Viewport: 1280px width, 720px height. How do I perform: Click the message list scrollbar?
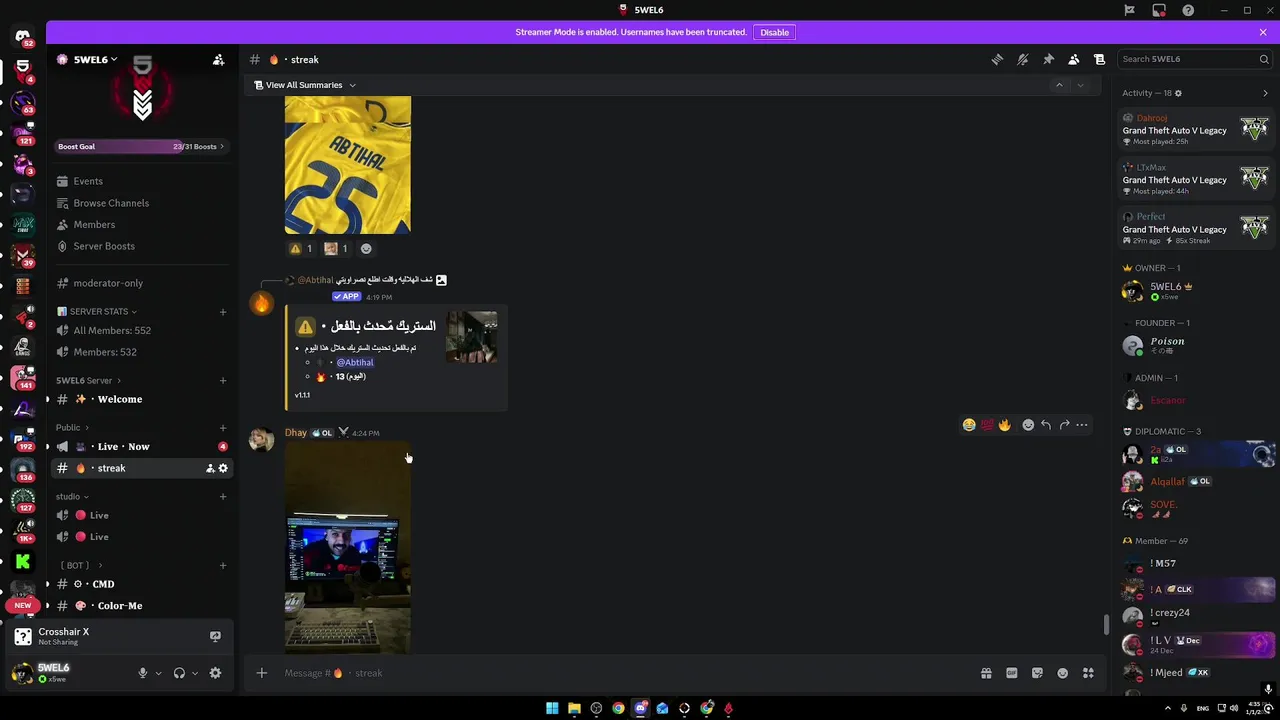(1106, 624)
